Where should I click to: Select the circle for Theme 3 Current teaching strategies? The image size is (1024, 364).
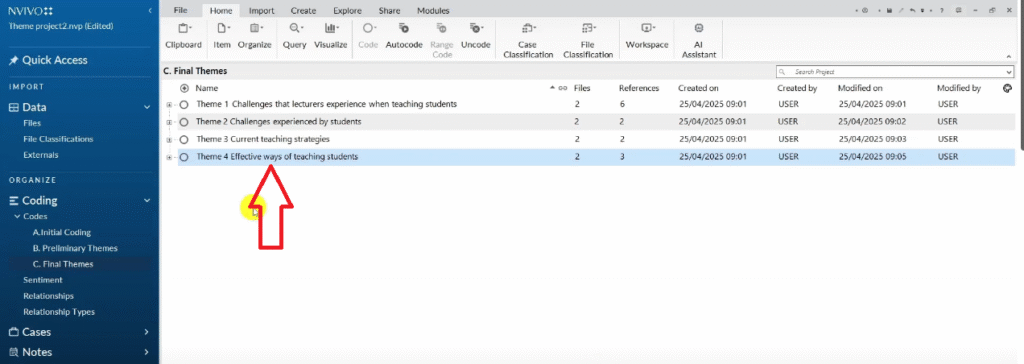pyautogui.click(x=184, y=140)
